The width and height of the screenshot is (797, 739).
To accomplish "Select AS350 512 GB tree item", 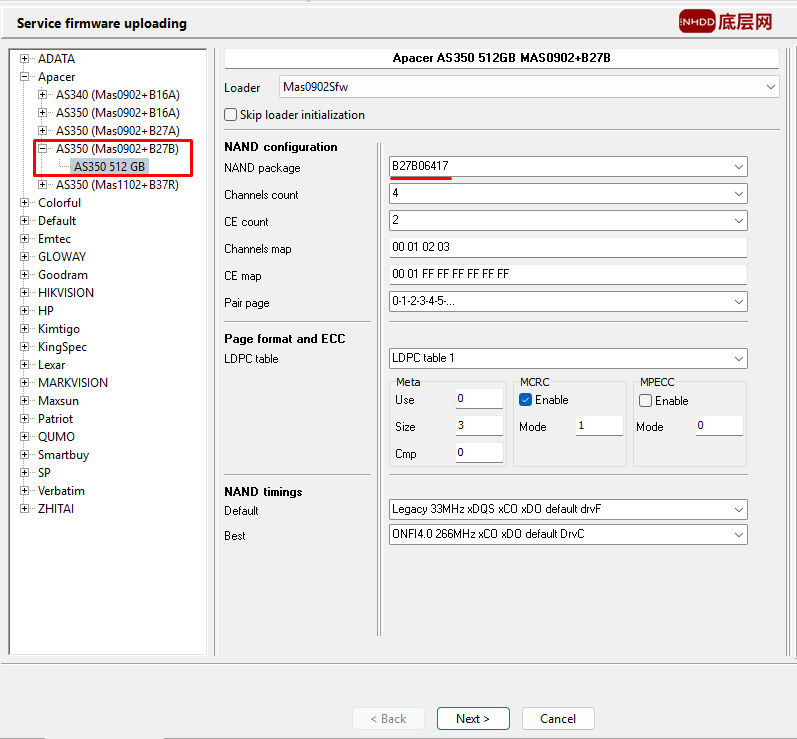I will coord(110,167).
